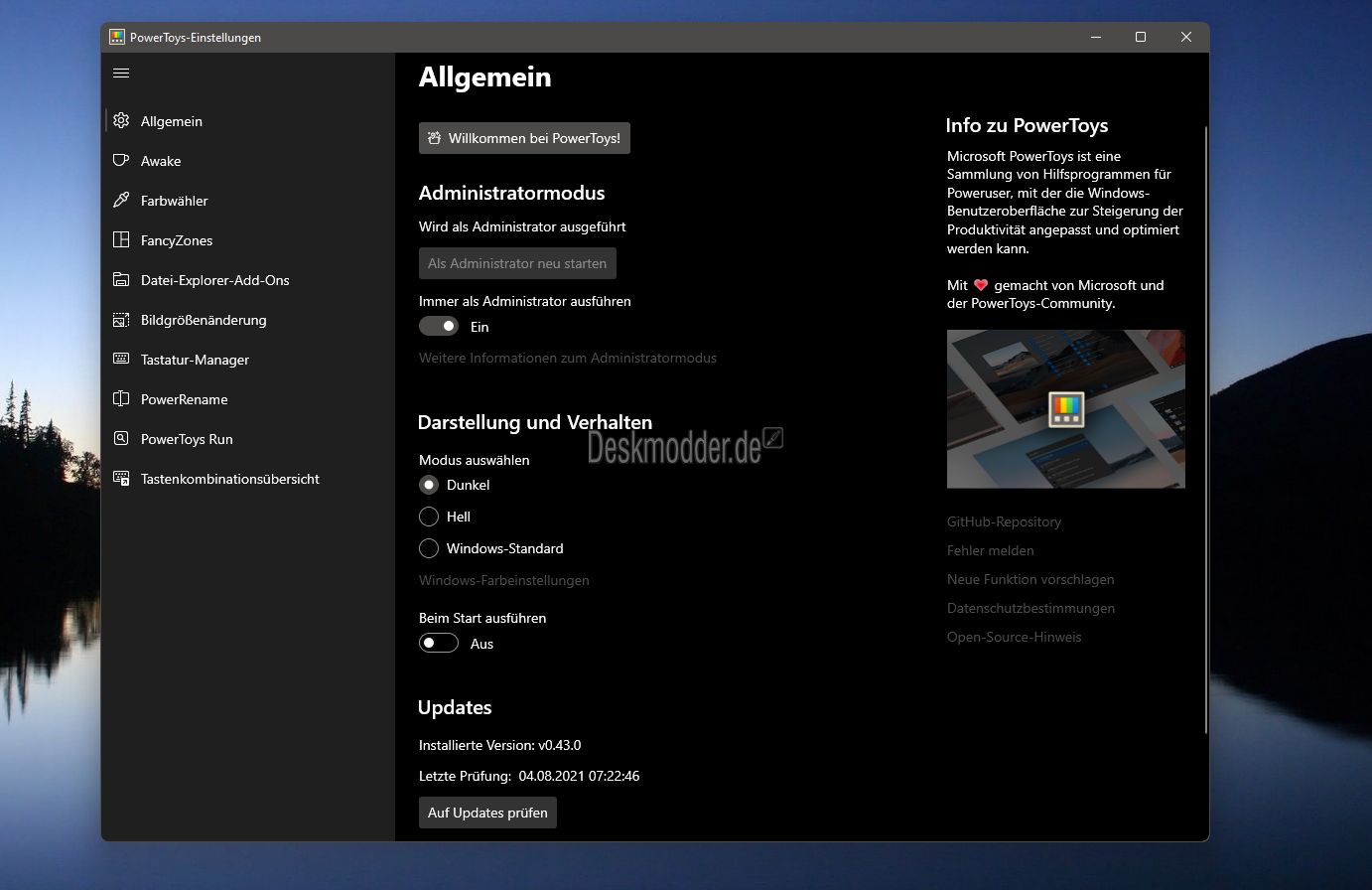Image resolution: width=1372 pixels, height=890 pixels.
Task: Open the Open-Source-Hinweis link
Action: click(1015, 637)
